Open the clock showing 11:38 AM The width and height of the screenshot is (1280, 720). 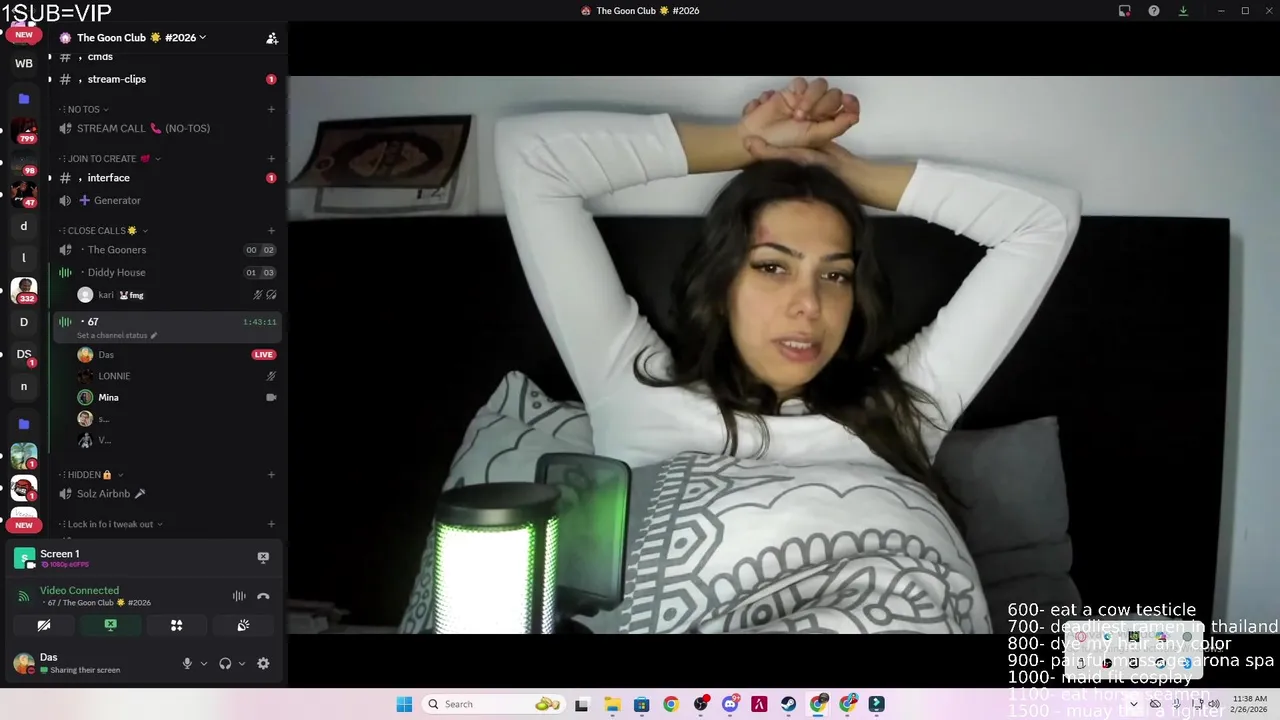pyautogui.click(x=1250, y=704)
